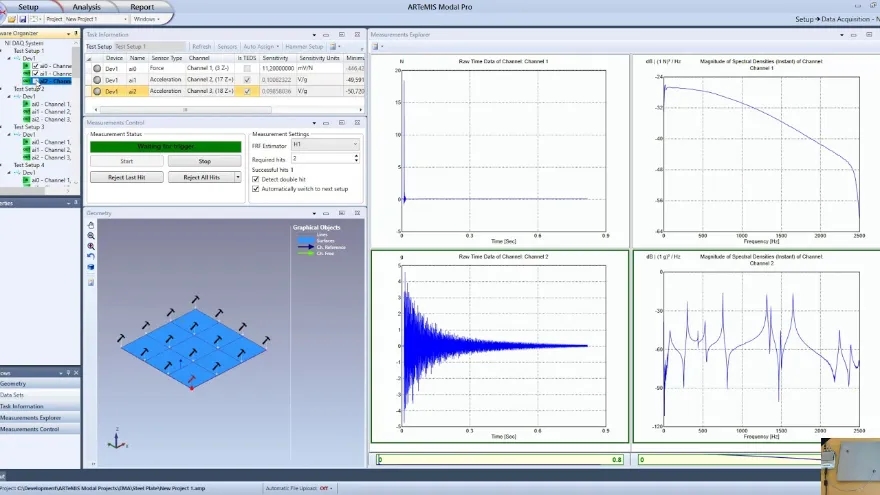Switch to the Report tab

pyautogui.click(x=142, y=7)
